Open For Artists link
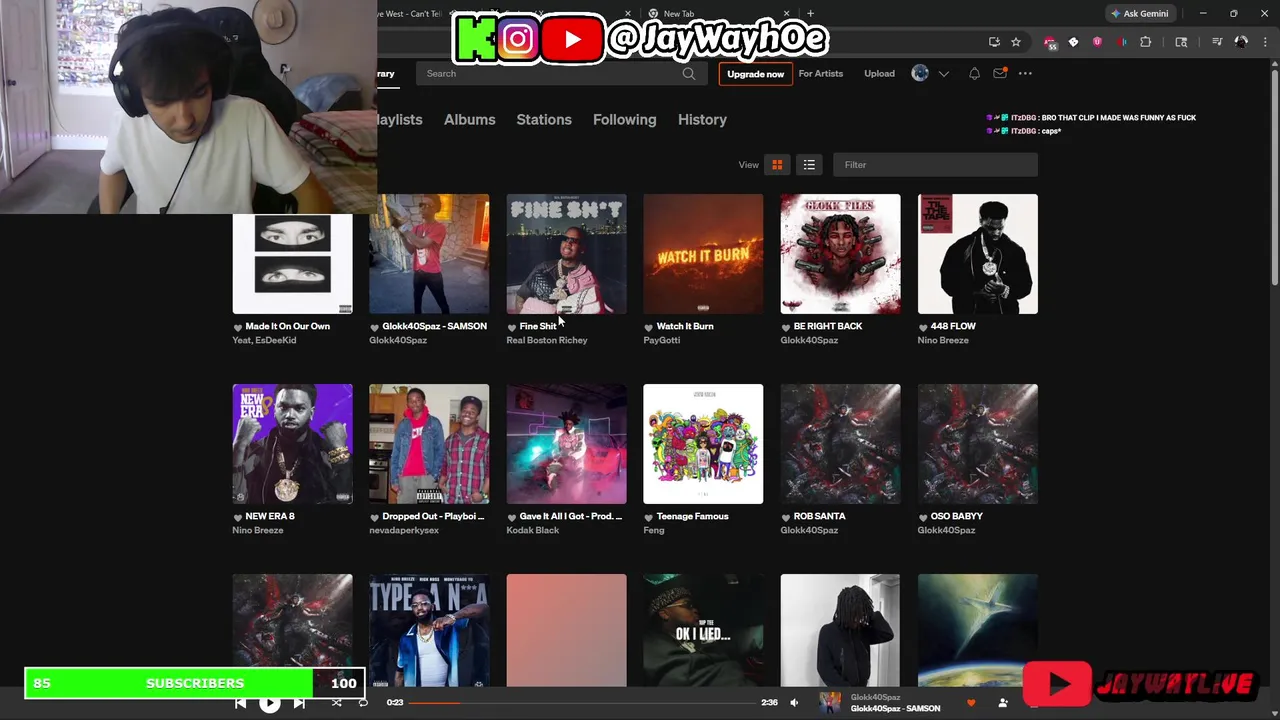Screen dimensions: 1280x720 pos(821,73)
